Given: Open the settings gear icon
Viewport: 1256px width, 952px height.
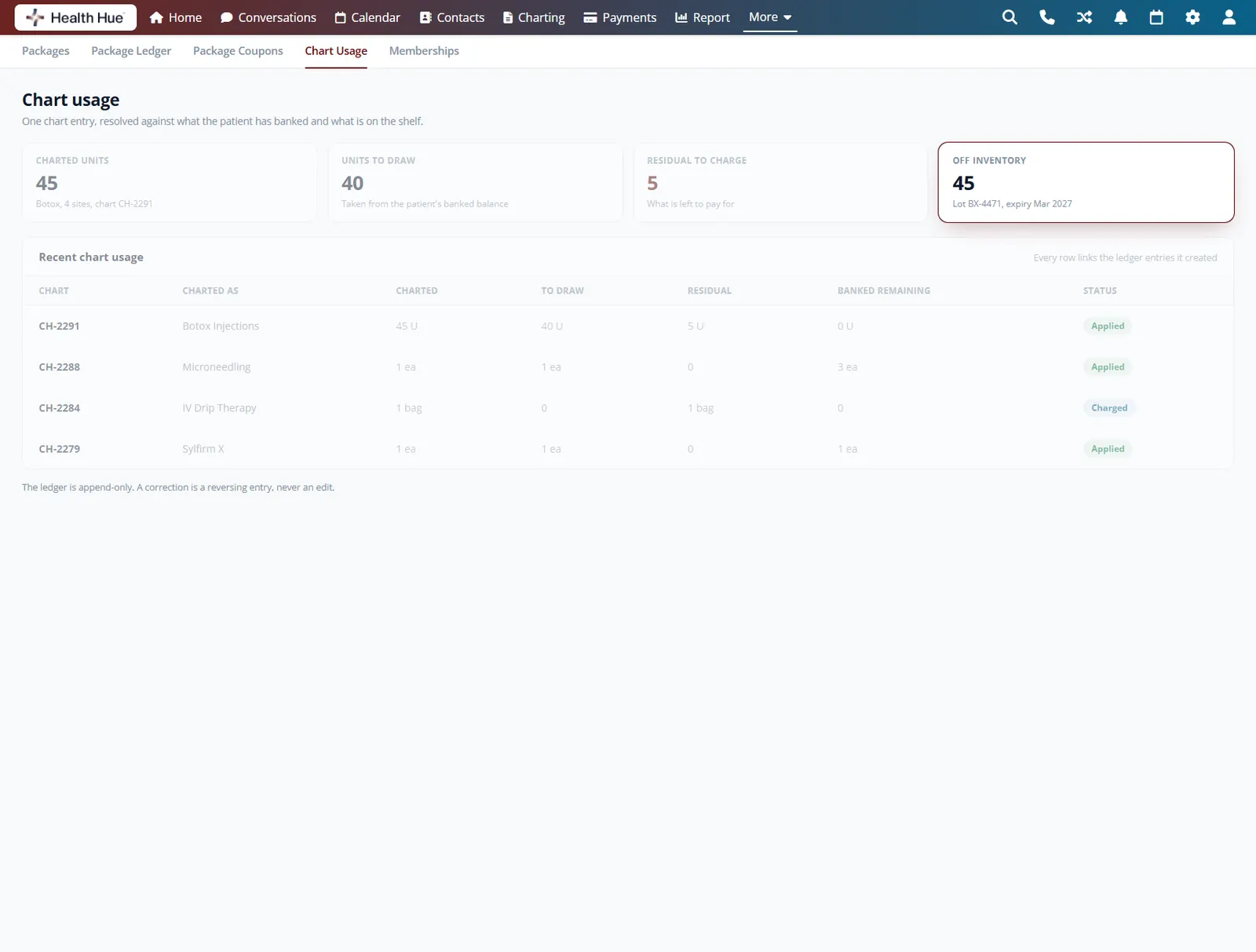Looking at the screenshot, I should [x=1192, y=17].
